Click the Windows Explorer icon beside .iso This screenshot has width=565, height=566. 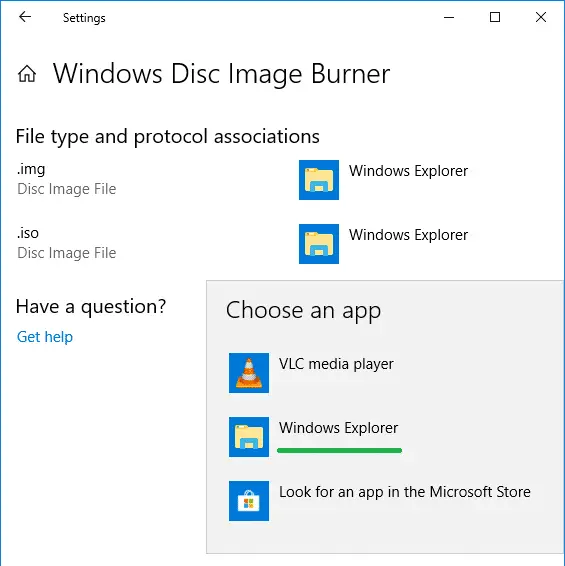[x=319, y=244]
